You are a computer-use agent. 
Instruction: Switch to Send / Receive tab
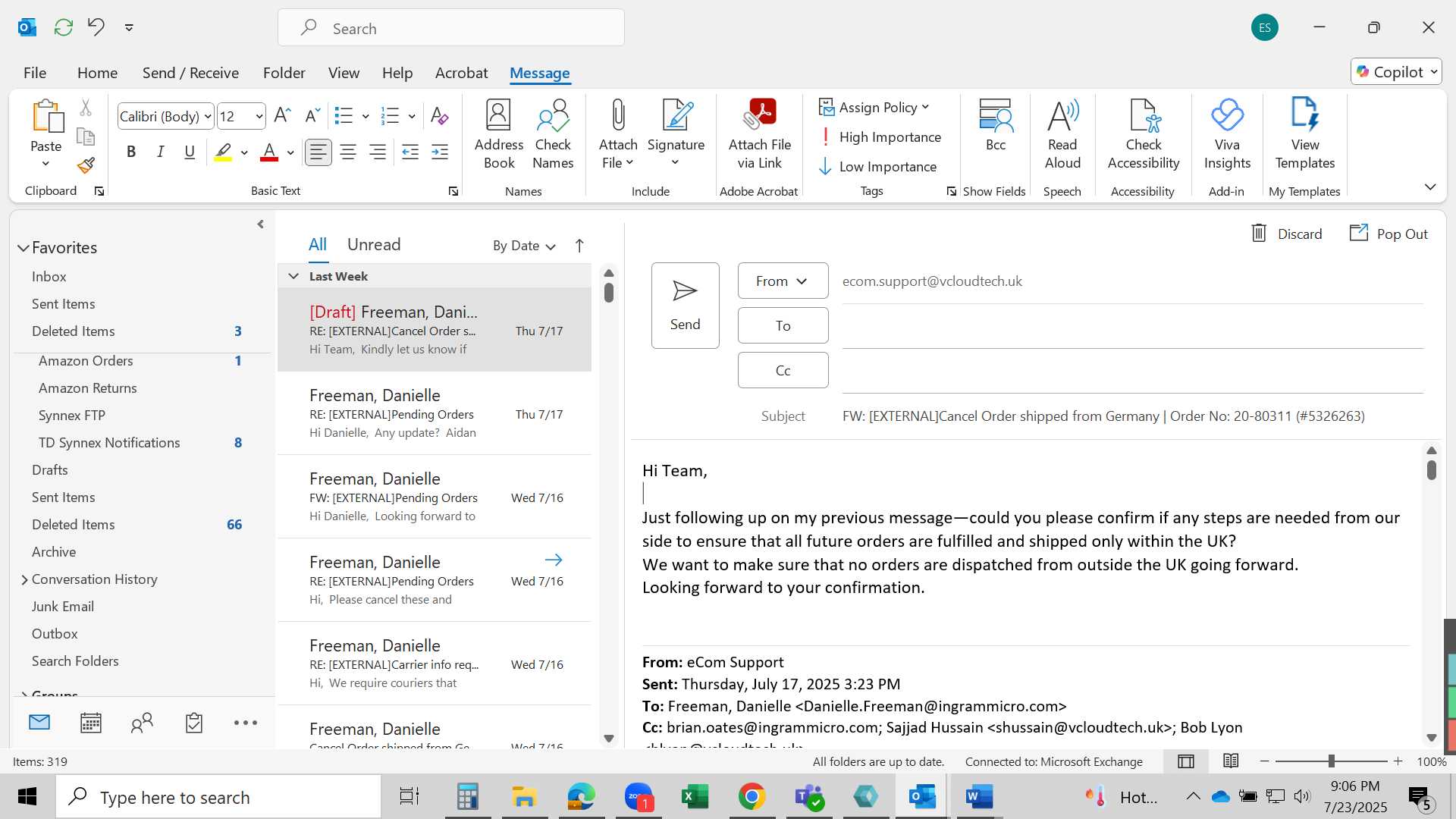190,73
